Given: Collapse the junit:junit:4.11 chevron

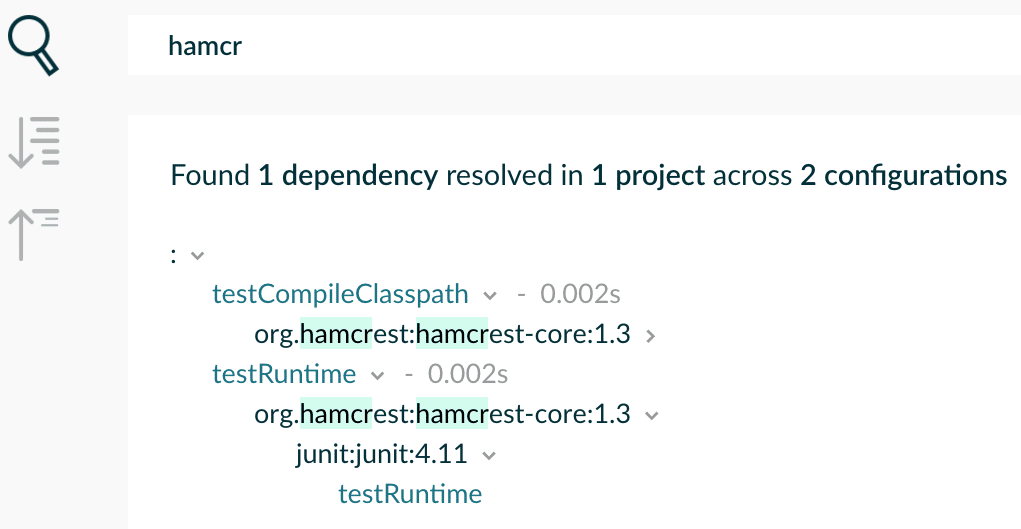Looking at the screenshot, I should coord(488,456).
